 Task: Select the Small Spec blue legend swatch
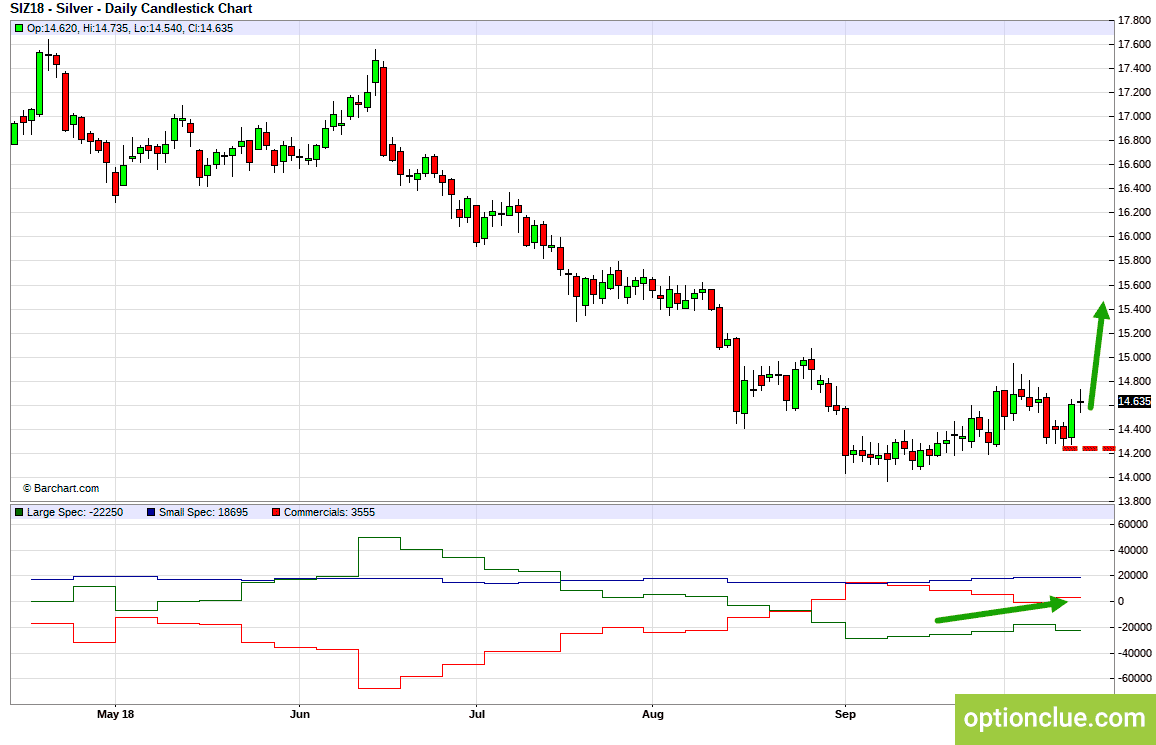click(x=150, y=513)
